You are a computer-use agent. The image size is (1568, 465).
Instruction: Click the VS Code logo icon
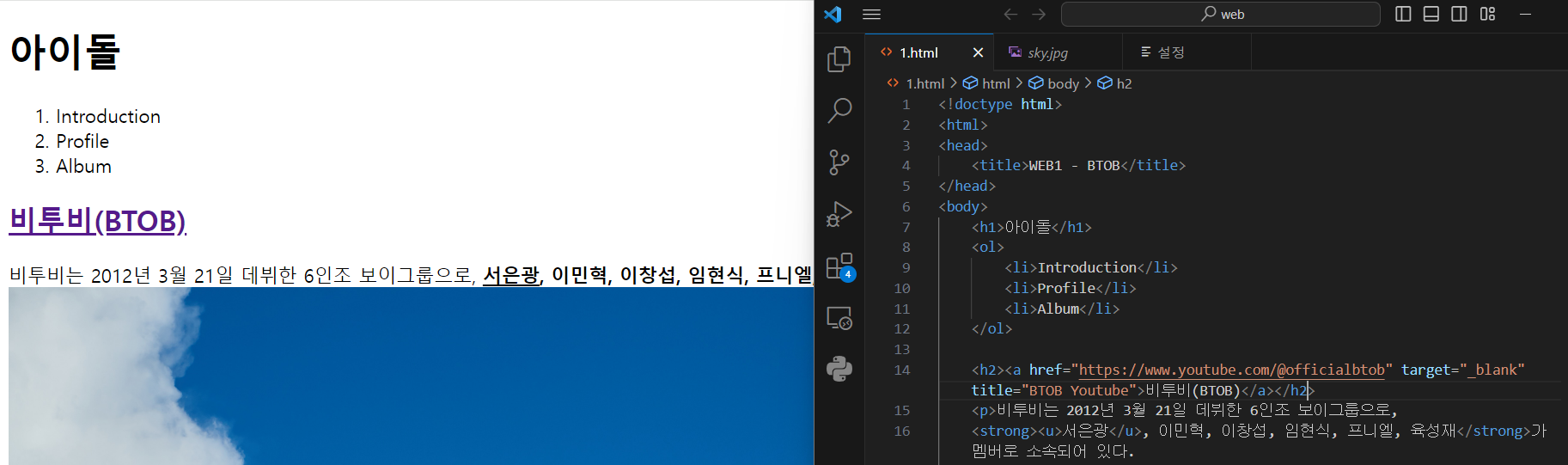point(833,14)
